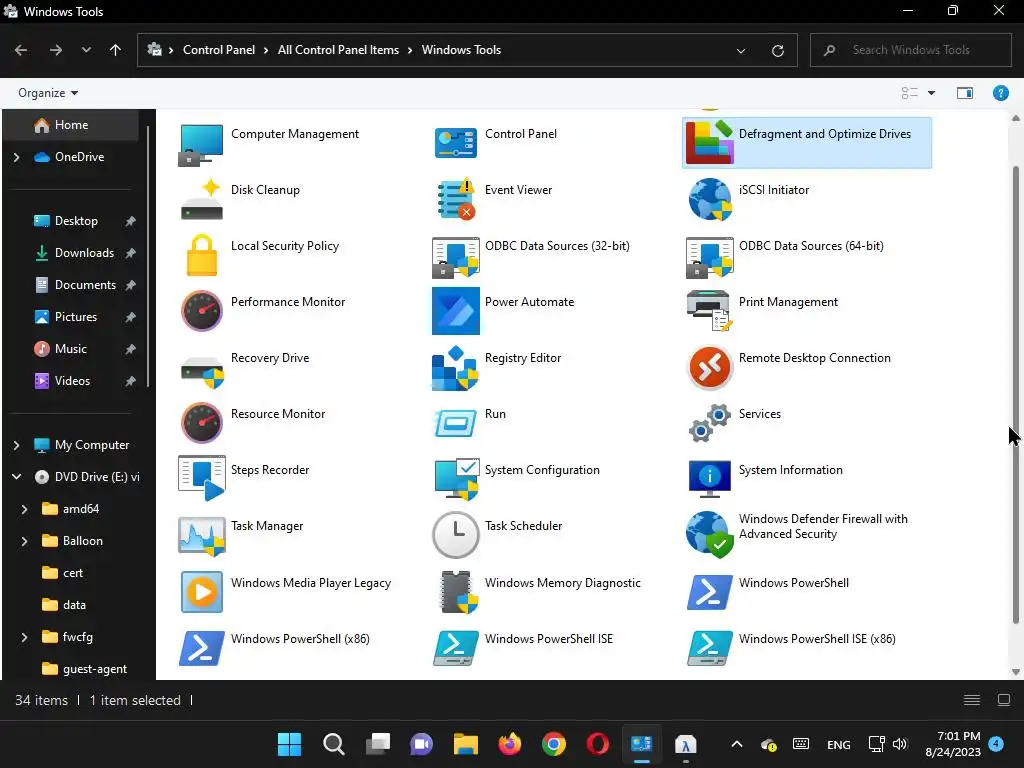Screen dimensions: 1024x768
Task: Open the Resource Monitor gauge icon
Action: pyautogui.click(x=201, y=423)
